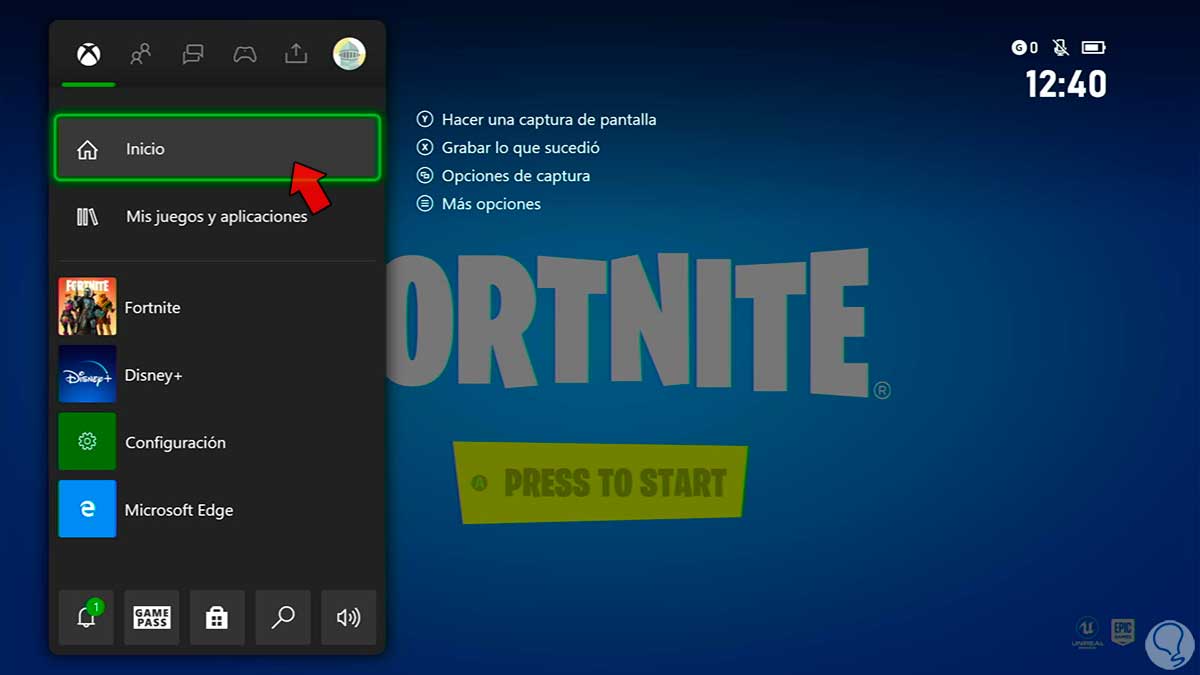Click the house icon beside Inicio
Screen dimensions: 1200x675
pyautogui.click(x=88, y=149)
